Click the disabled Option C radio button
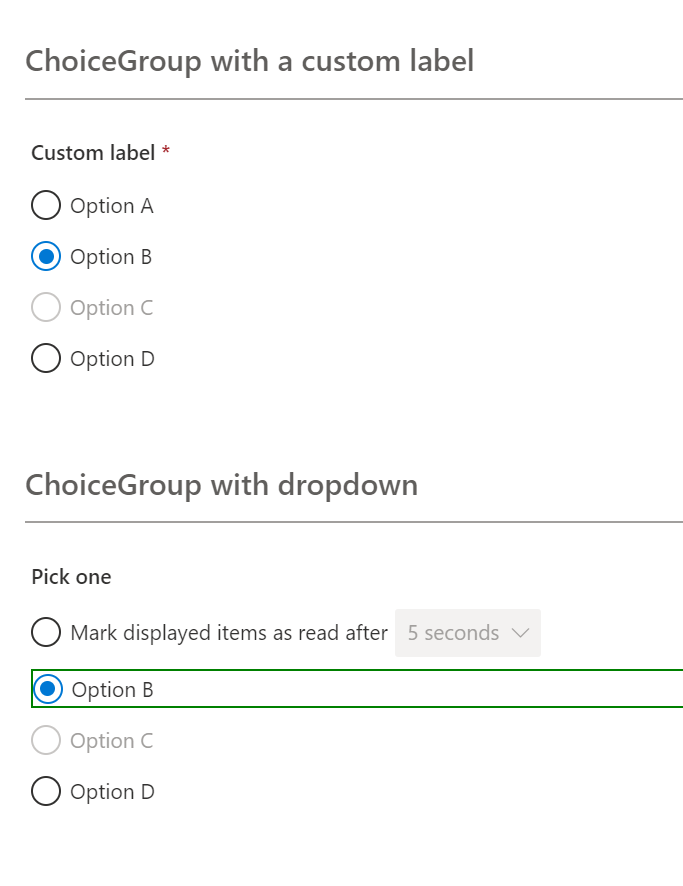The width and height of the screenshot is (683, 886). (x=45, y=307)
